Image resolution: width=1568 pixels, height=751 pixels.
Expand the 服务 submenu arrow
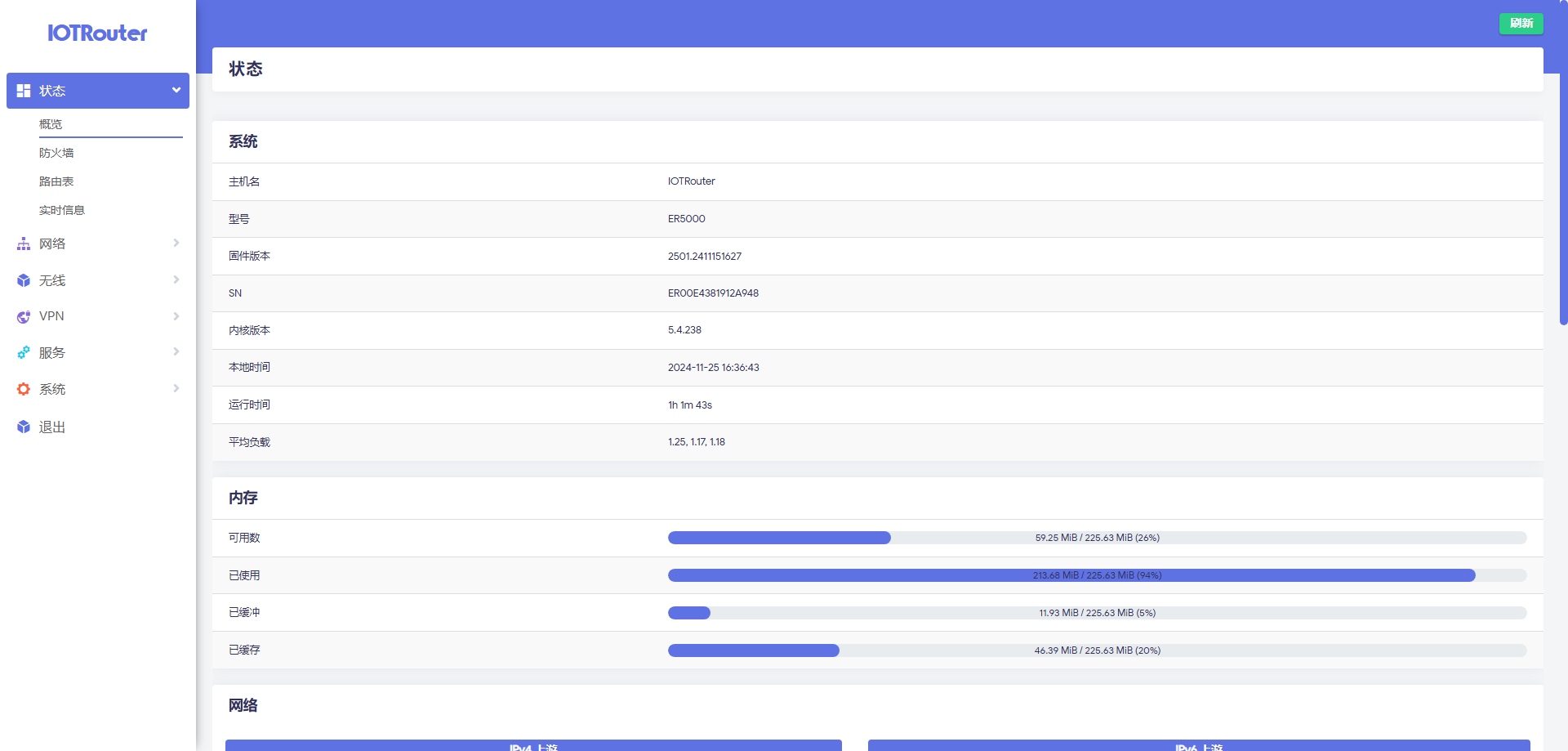point(176,351)
